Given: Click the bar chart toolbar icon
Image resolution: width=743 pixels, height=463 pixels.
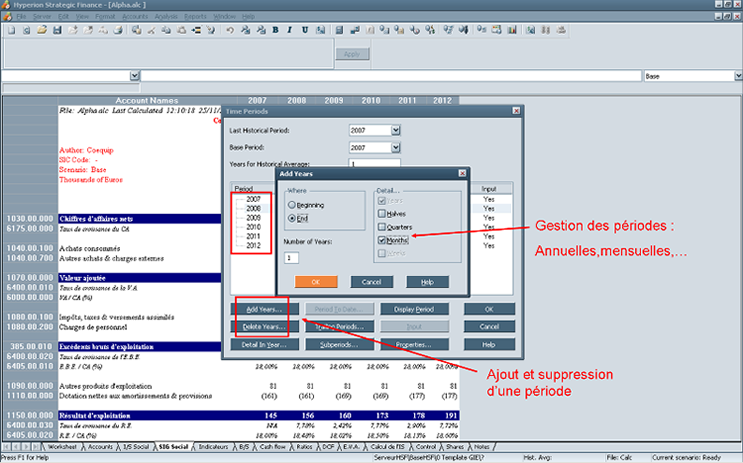Looking at the screenshot, I should [512, 30].
